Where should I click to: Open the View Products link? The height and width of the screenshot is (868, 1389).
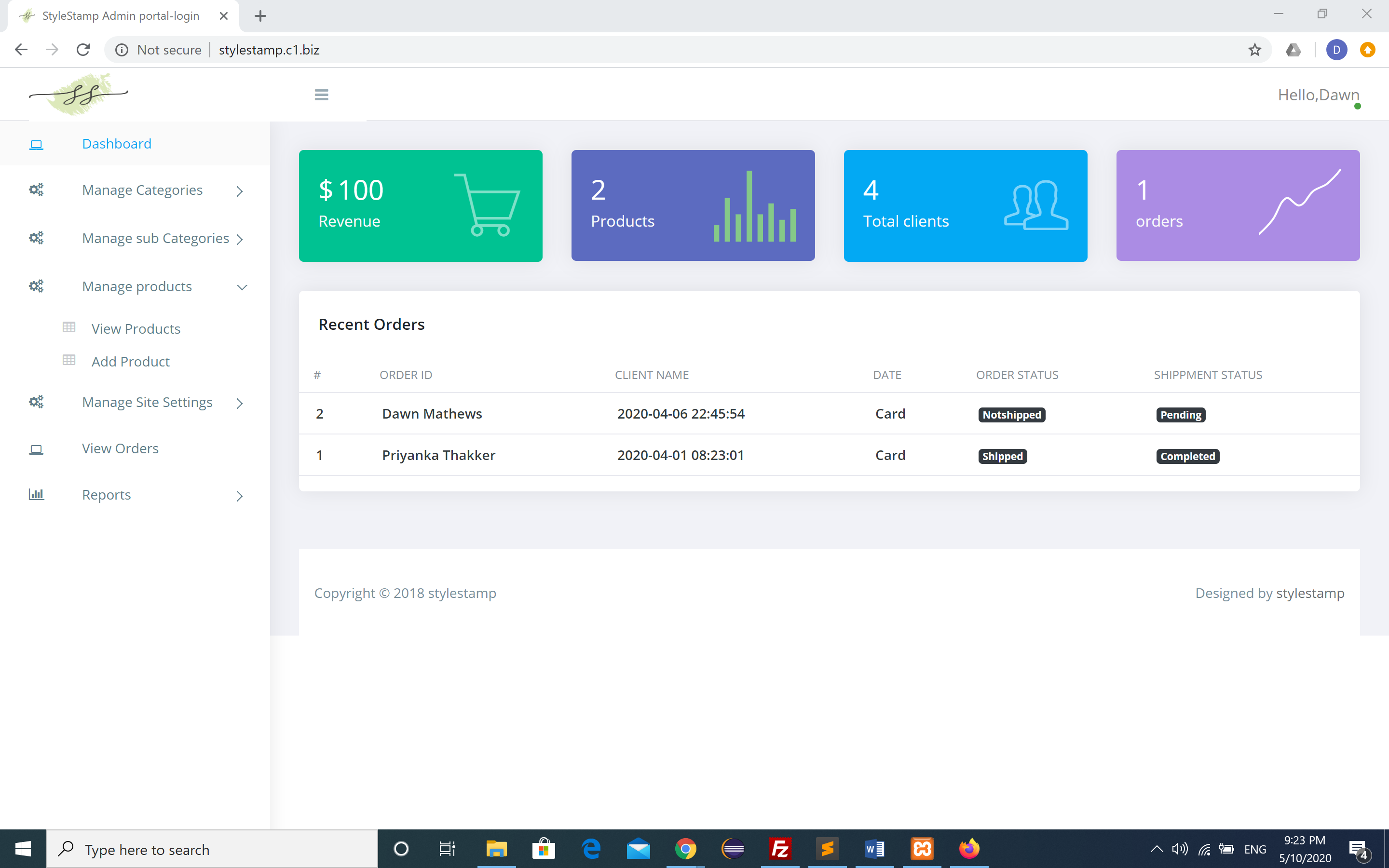pos(136,329)
